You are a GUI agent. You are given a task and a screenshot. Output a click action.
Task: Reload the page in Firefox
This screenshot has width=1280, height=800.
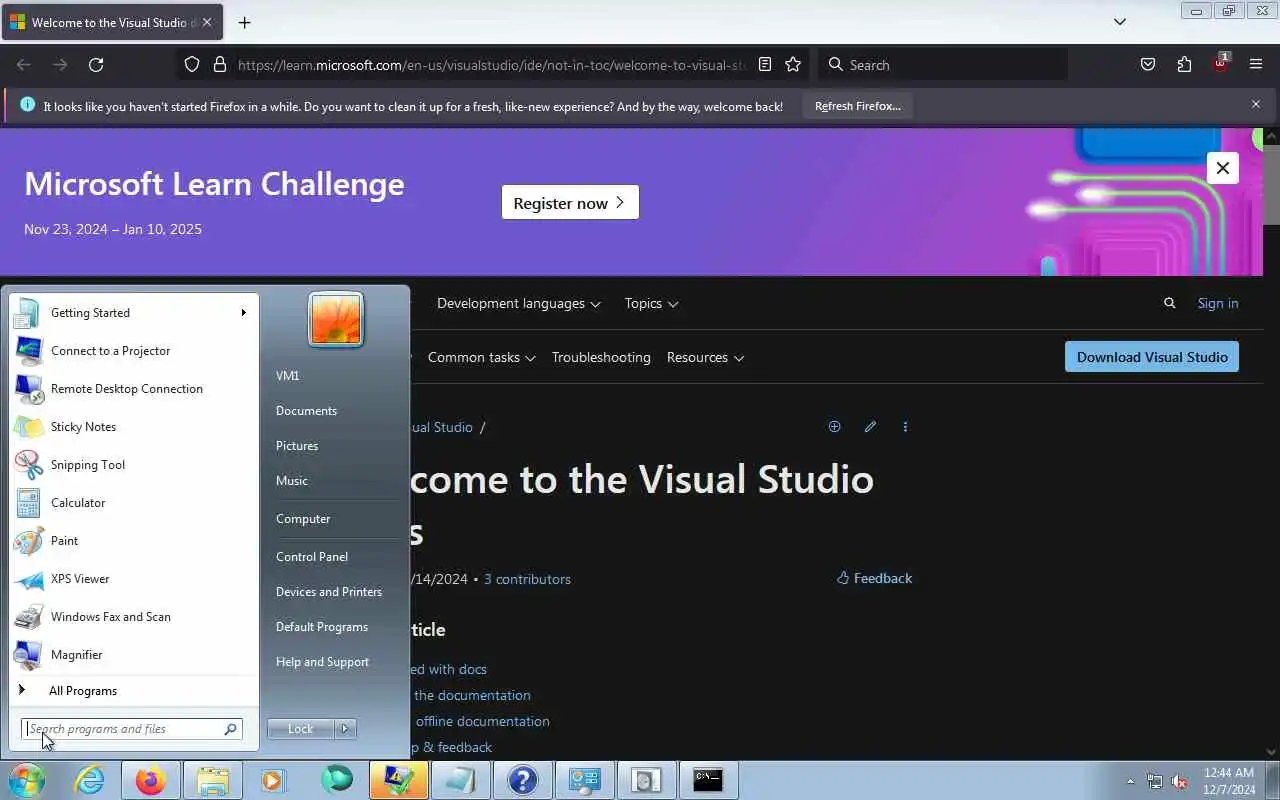(96, 65)
